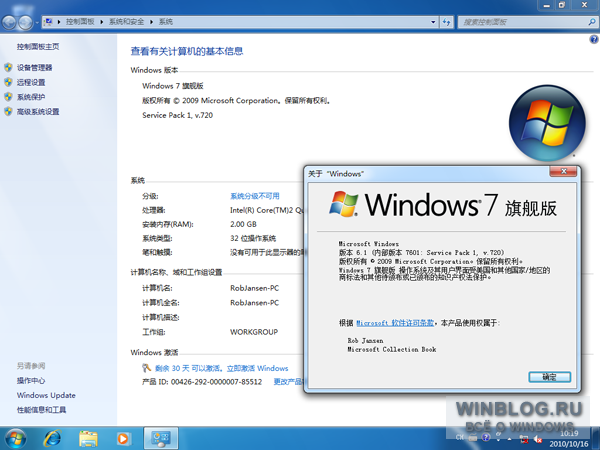Image resolution: width=600 pixels, height=450 pixels.
Task: Click Rob Jansen licensee name in dialog
Action: pyautogui.click(x=365, y=341)
